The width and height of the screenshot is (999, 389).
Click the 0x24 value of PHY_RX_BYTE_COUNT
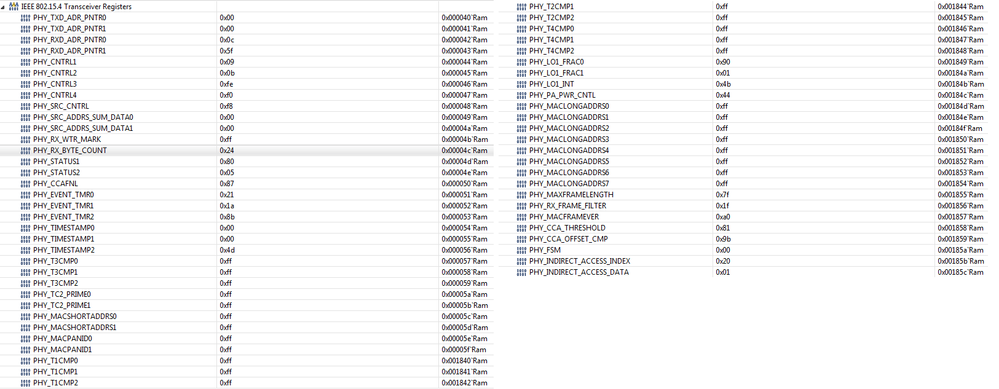227,150
